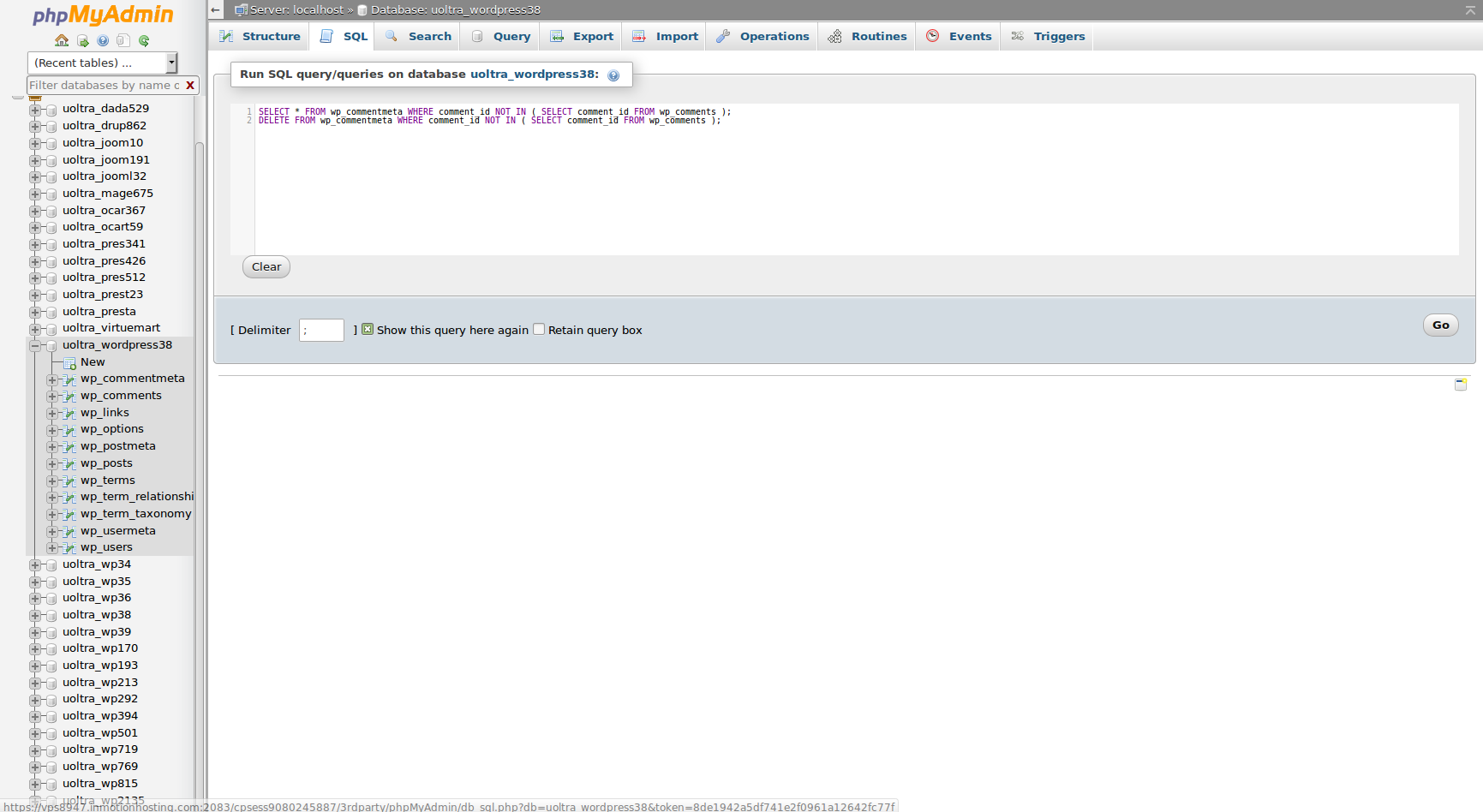1483x812 pixels.
Task: Click the wp_commentmeta table icon
Action: 69,379
